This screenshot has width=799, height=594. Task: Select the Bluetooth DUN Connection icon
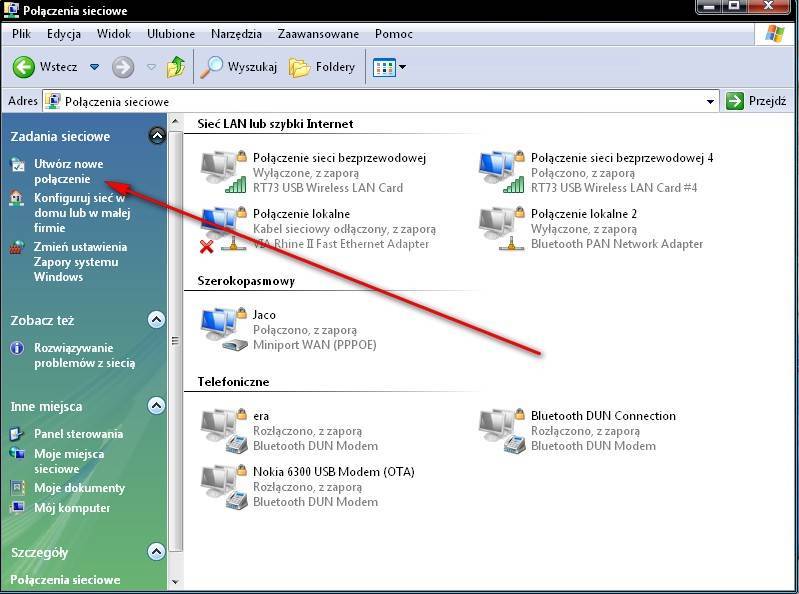[501, 430]
